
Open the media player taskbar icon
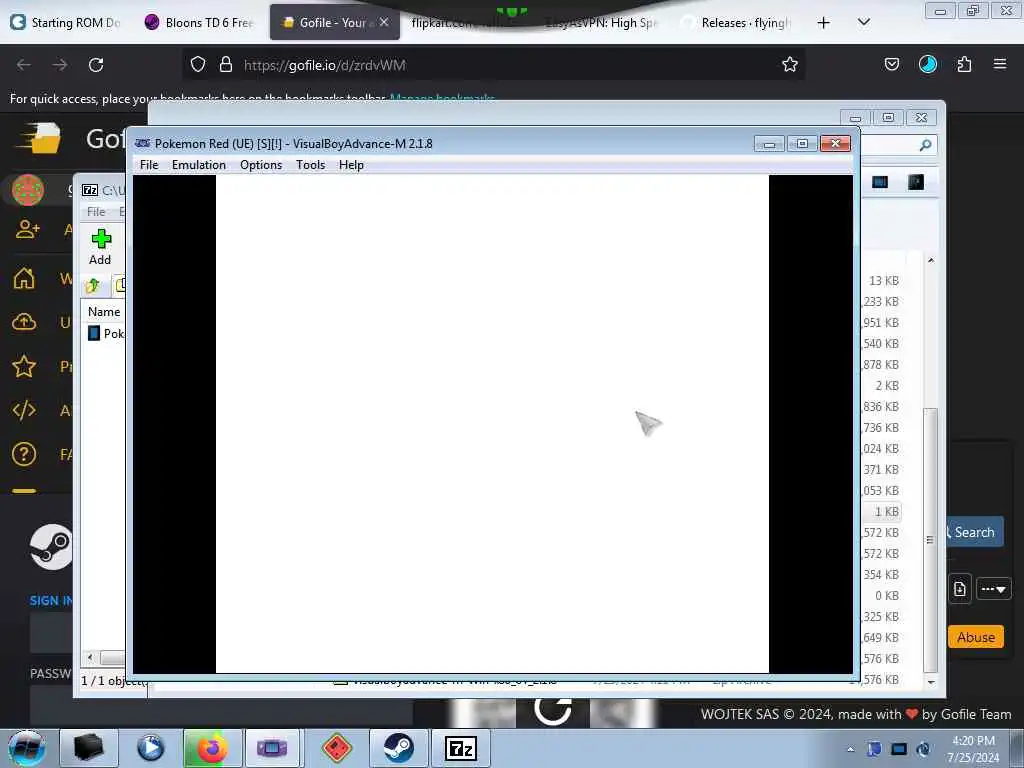click(x=150, y=748)
